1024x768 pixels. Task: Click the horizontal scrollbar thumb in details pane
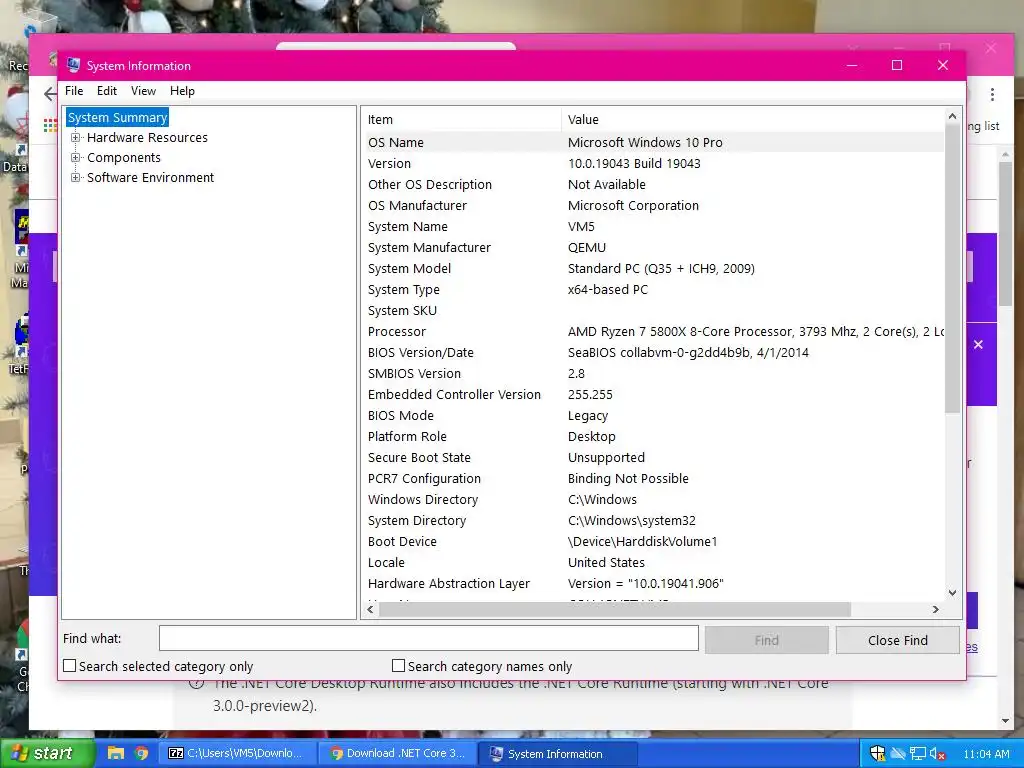[615, 609]
